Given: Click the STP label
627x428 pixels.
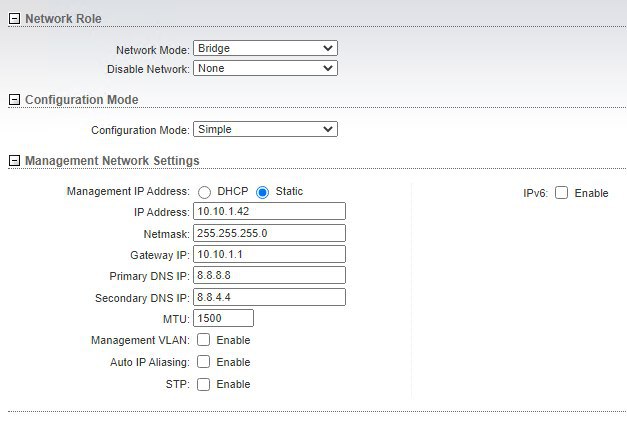Looking at the screenshot, I should click(178, 384).
